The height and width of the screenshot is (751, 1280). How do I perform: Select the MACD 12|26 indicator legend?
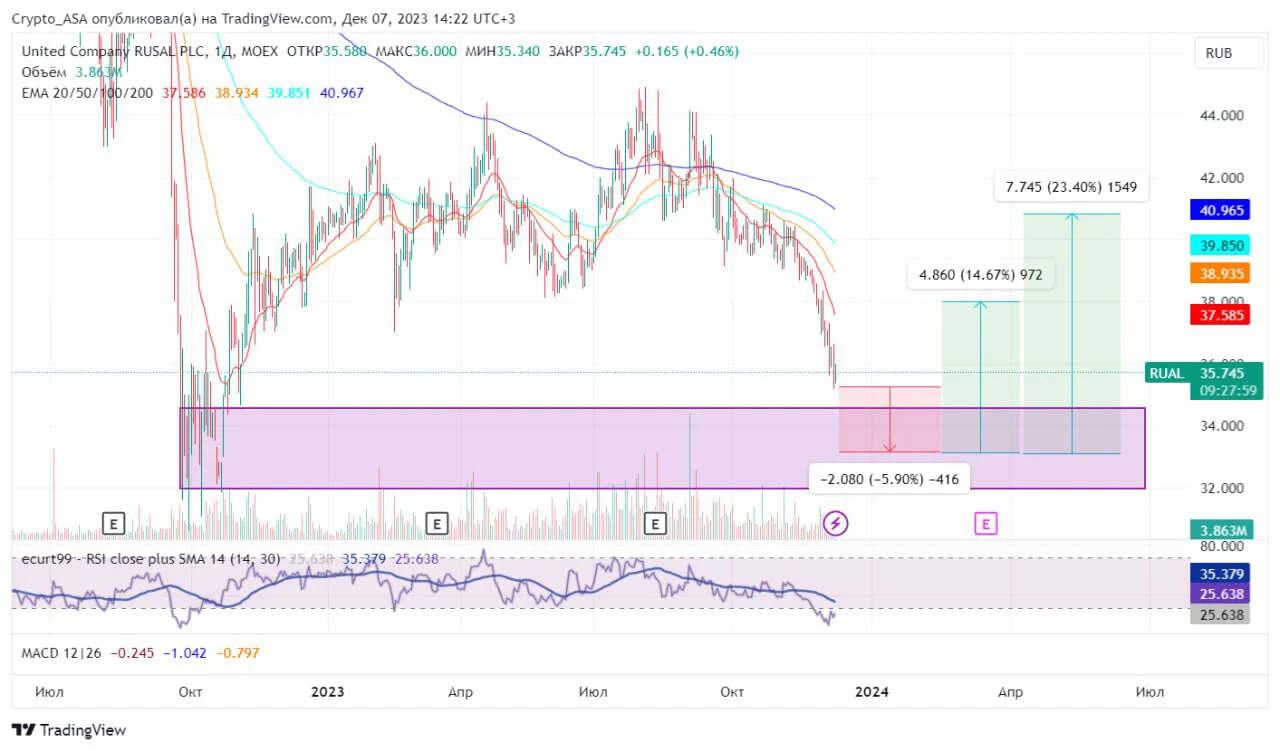tap(63, 653)
